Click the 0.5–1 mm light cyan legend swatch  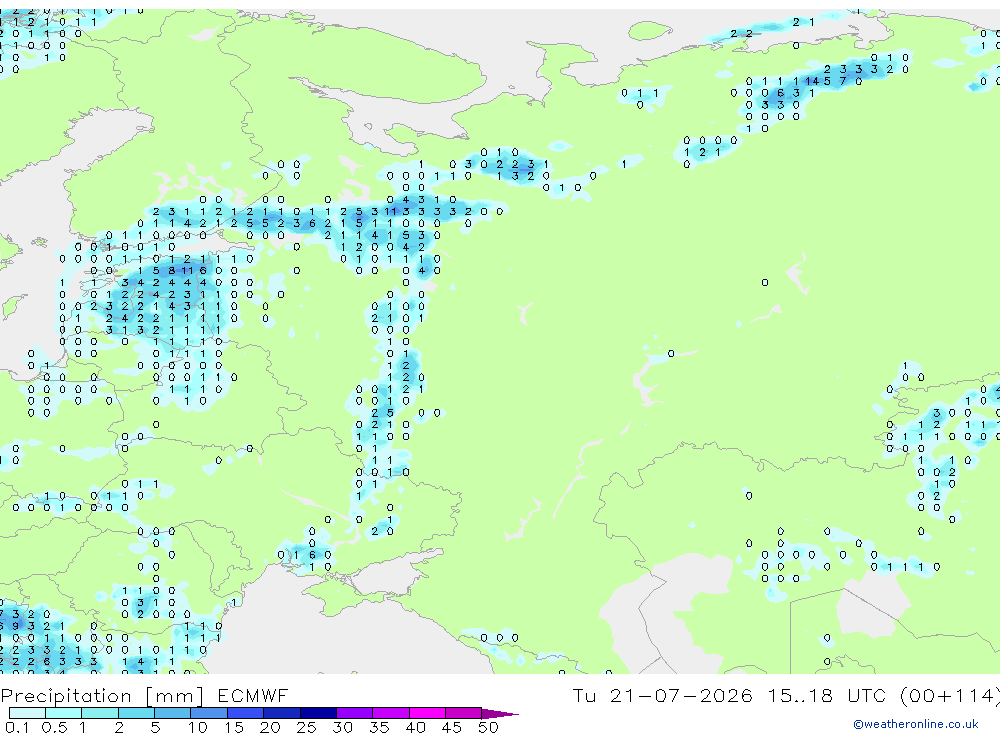(x=63, y=713)
